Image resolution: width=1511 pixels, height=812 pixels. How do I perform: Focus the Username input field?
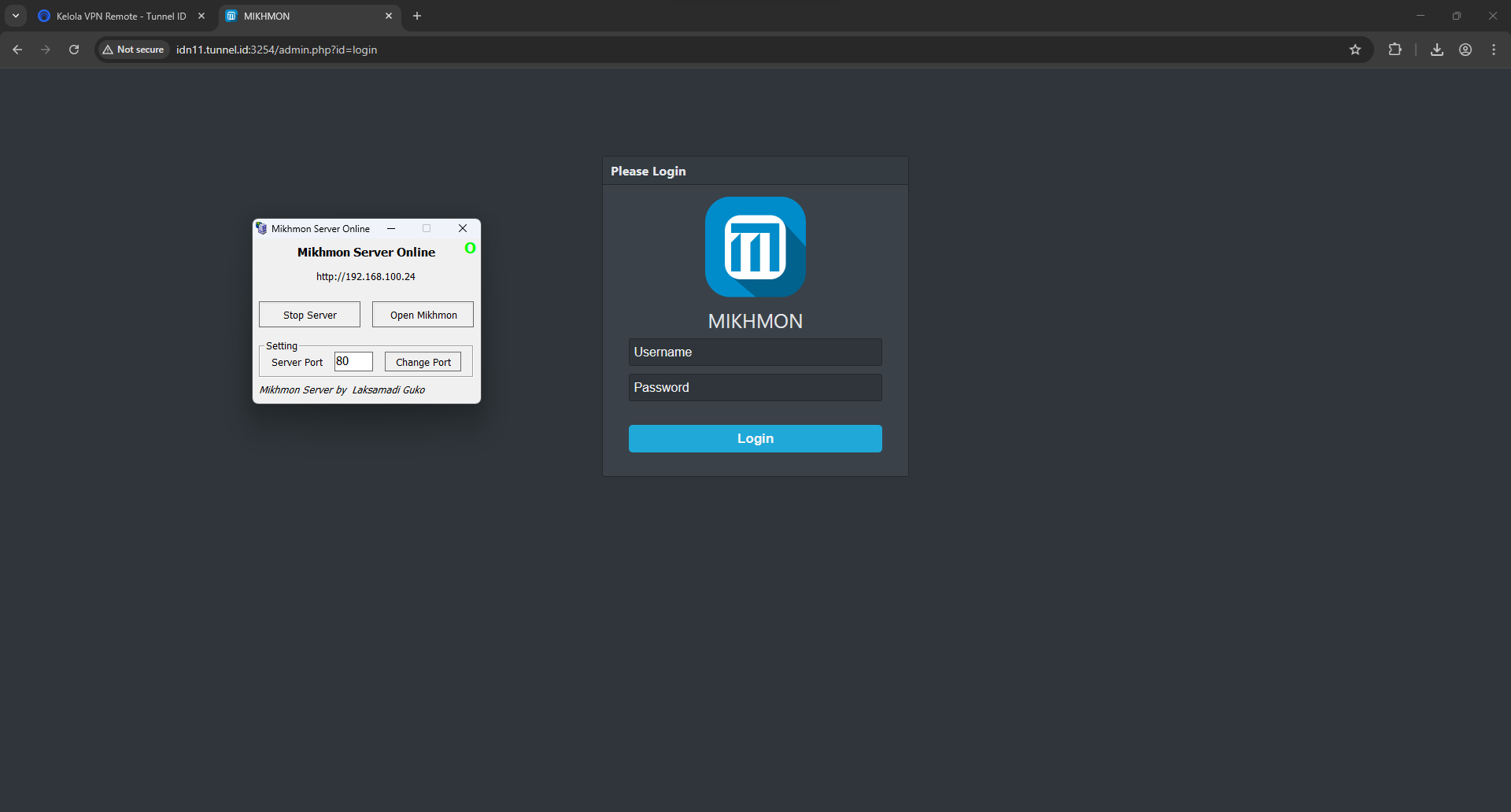click(x=755, y=352)
